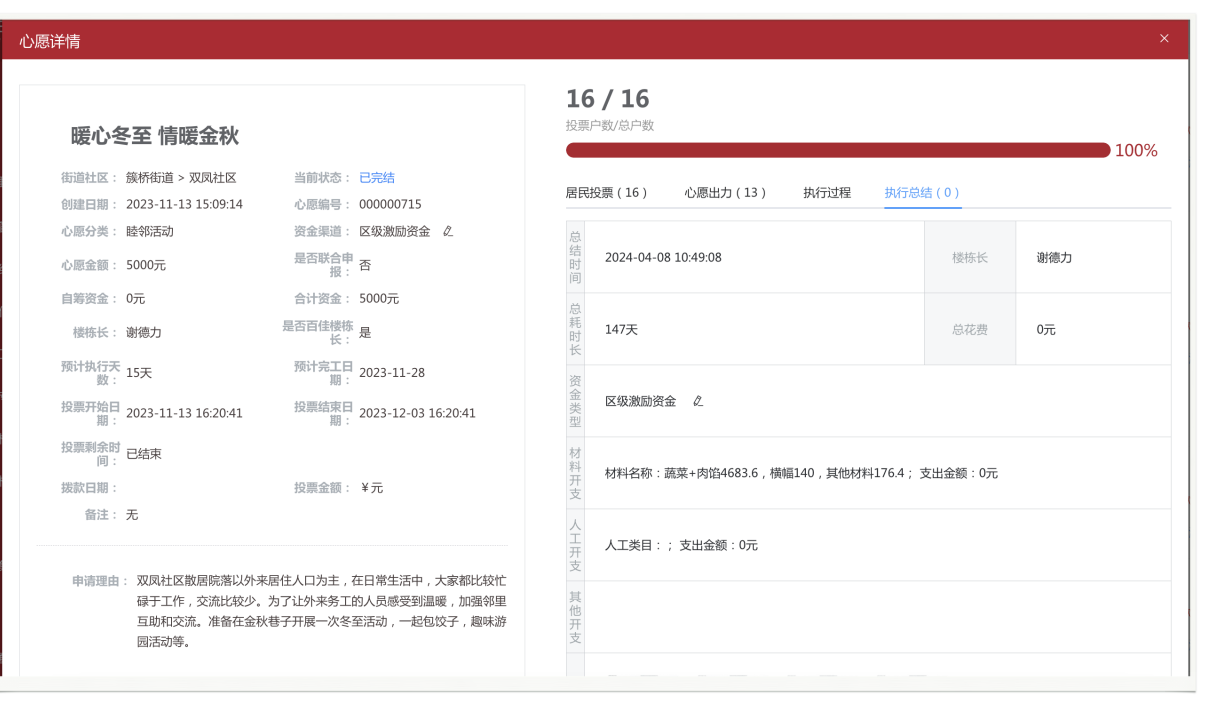Open the 心愿出力（13） tab
The width and height of the screenshot is (1209, 705).
point(725,193)
